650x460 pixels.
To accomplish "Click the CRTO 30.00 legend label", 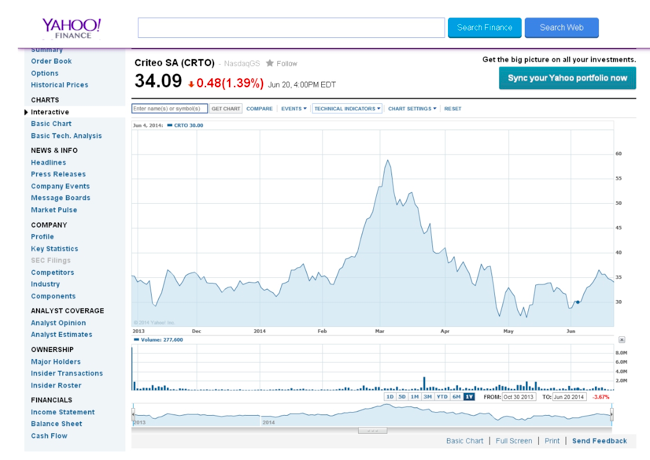I will coord(188,125).
